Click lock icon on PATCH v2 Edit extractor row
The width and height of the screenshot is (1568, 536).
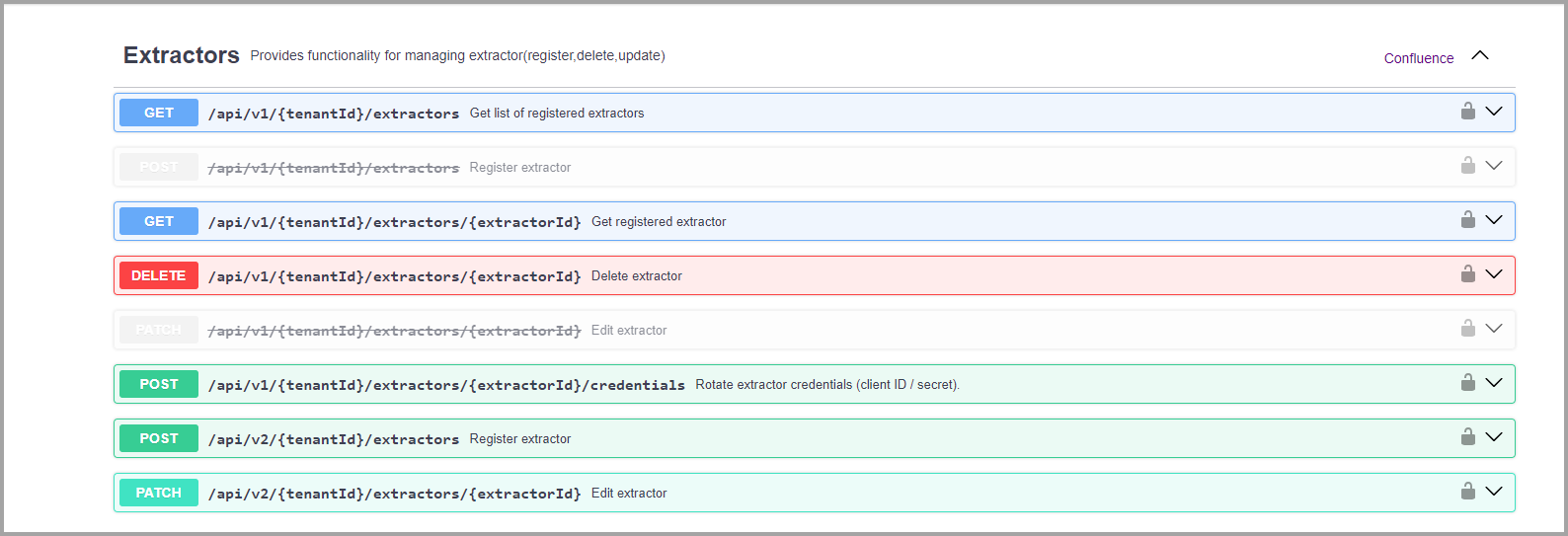[x=1467, y=492]
